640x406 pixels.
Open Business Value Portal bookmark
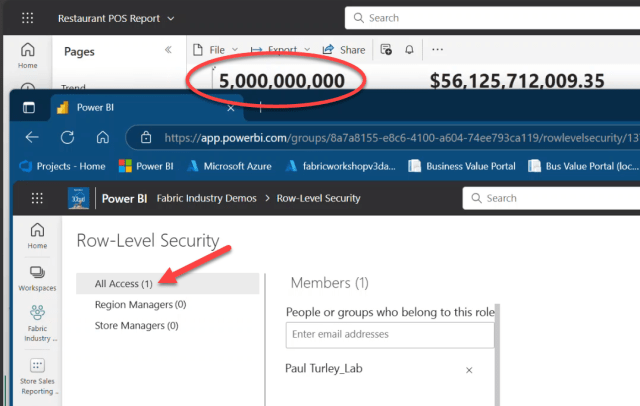[x=462, y=166]
